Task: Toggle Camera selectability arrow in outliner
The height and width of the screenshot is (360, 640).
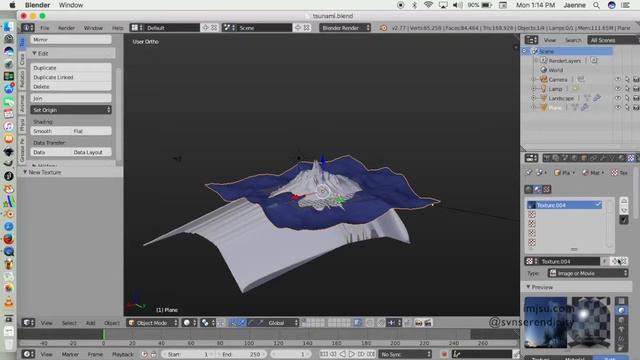Action: tap(627, 79)
